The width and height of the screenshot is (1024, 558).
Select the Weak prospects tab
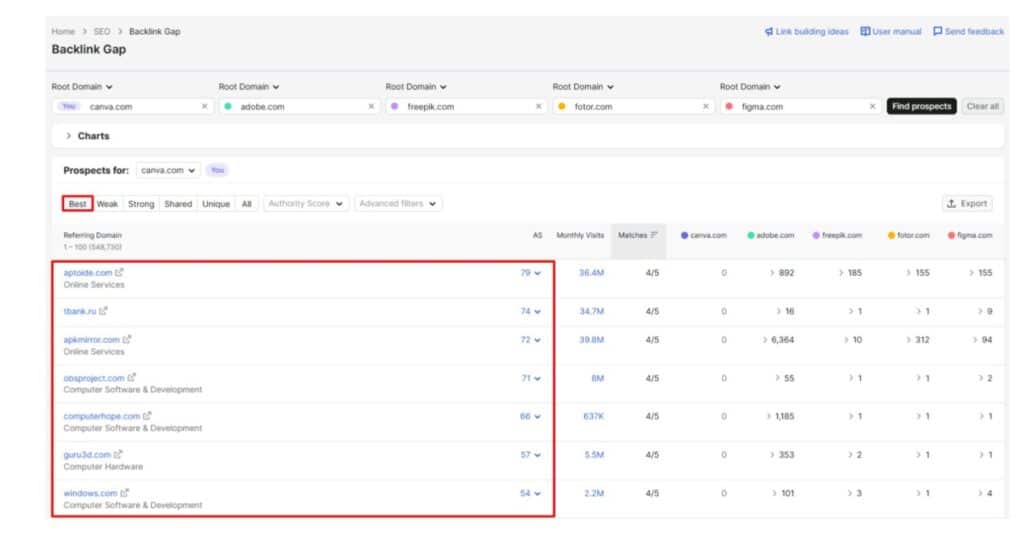107,204
